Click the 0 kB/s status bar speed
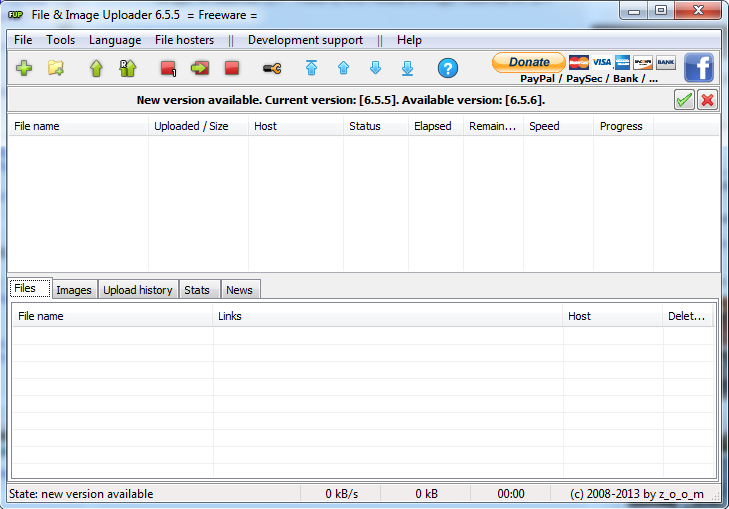This screenshot has height=509, width=729. tap(342, 494)
